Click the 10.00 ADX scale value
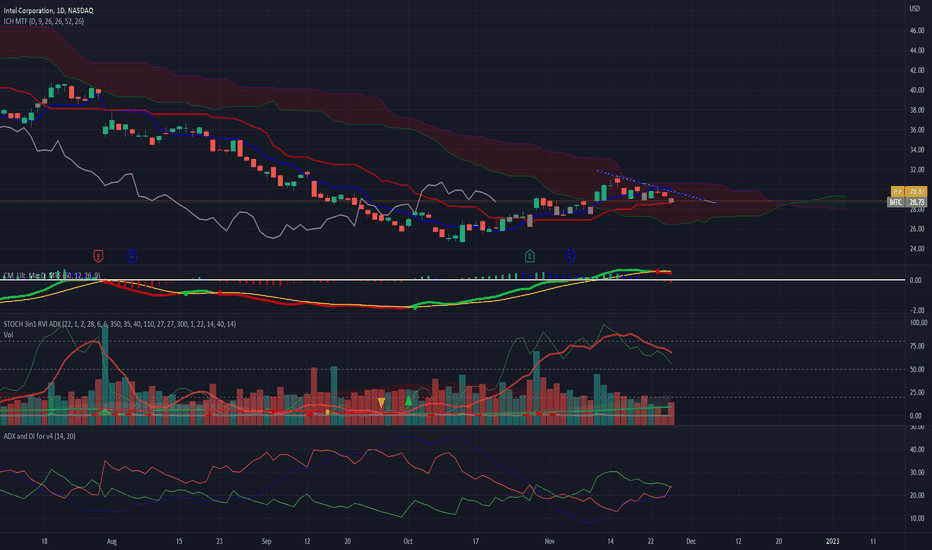Image resolution: width=932 pixels, height=550 pixels. click(917, 518)
